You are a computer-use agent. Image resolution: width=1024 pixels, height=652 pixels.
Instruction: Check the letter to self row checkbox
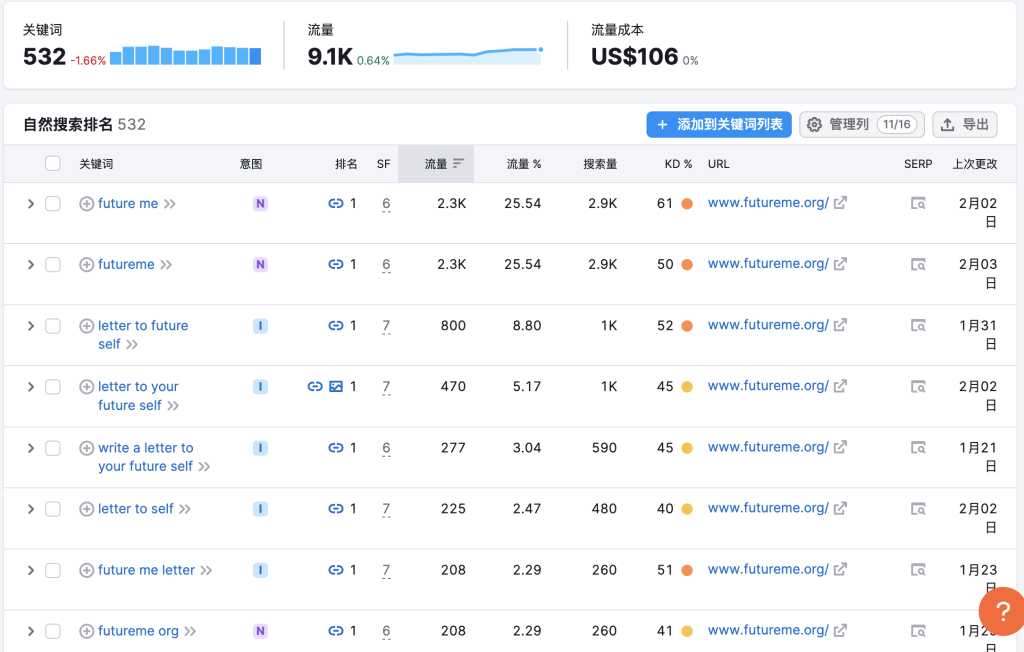click(53, 509)
